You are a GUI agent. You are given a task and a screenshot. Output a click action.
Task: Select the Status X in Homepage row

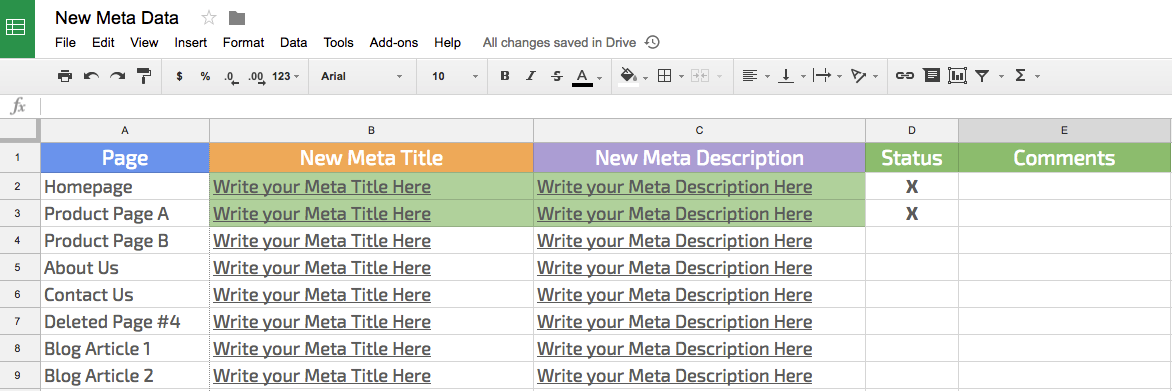coord(912,187)
